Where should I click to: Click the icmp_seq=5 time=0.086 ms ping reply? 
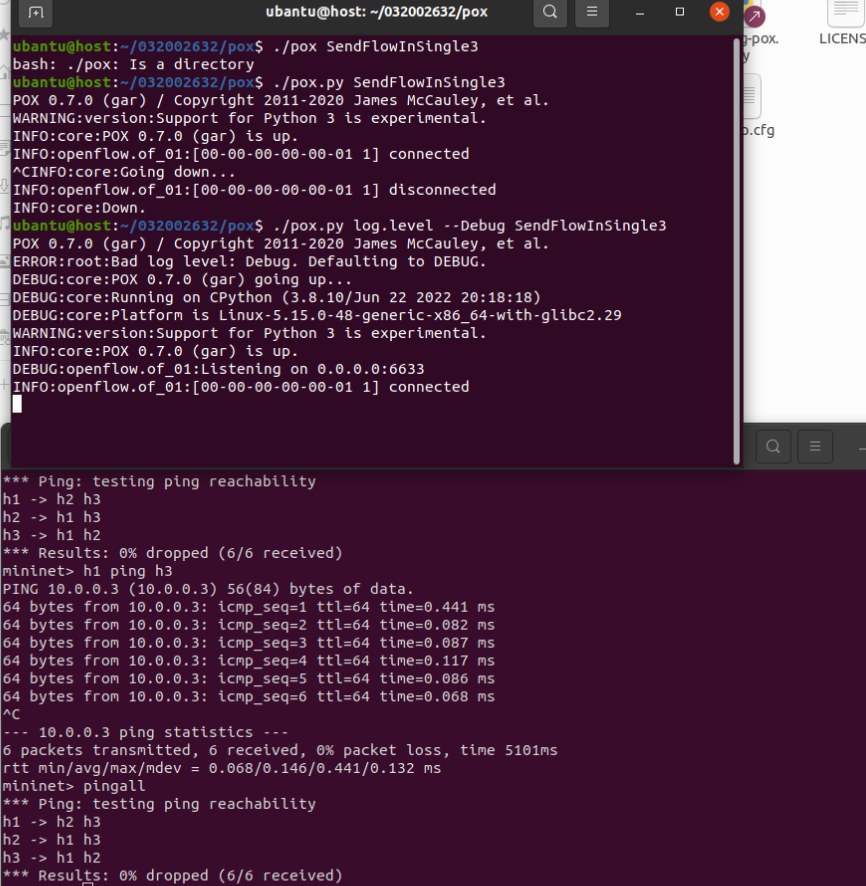point(249,679)
